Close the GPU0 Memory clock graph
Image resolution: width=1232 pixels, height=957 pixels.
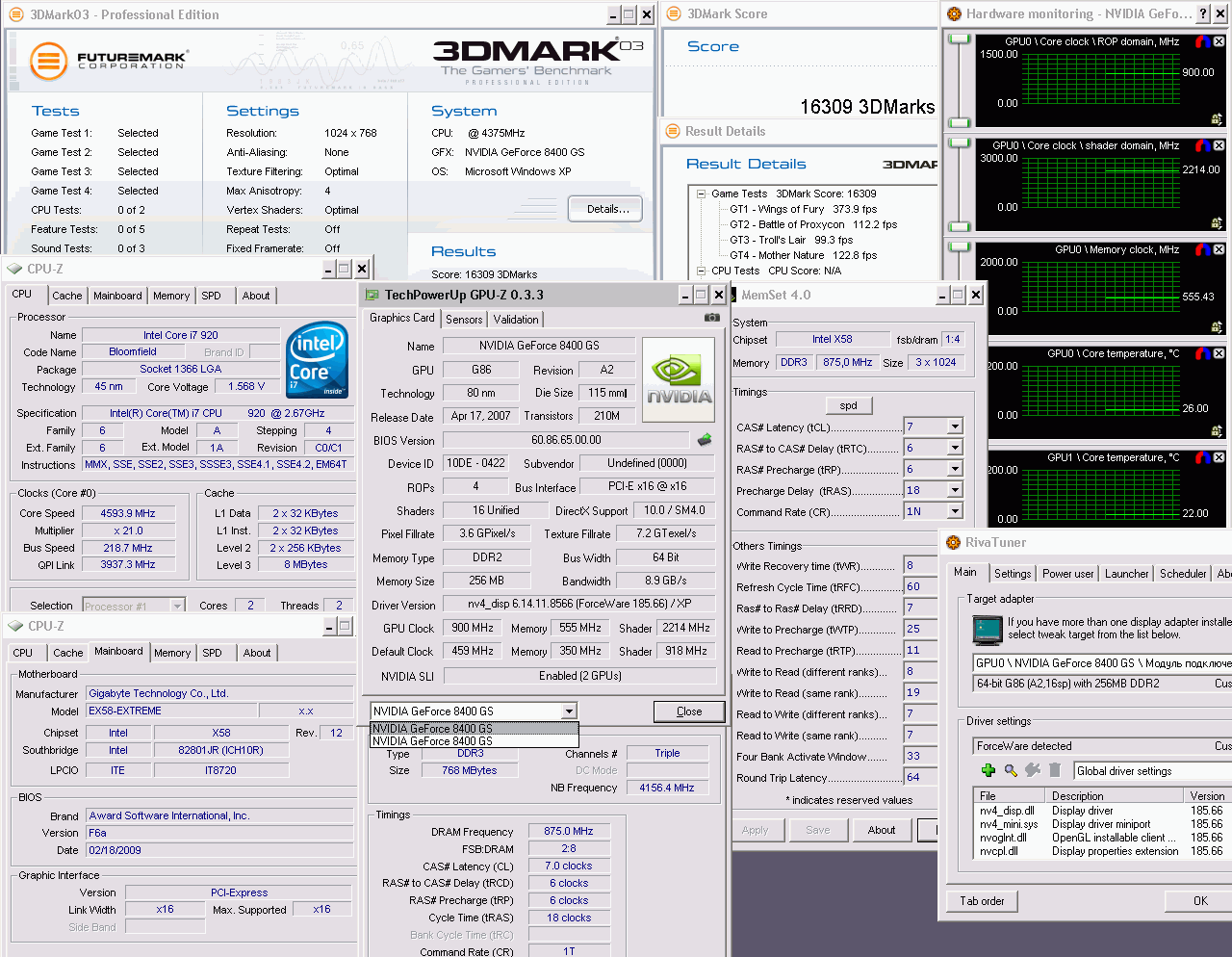point(1219,249)
